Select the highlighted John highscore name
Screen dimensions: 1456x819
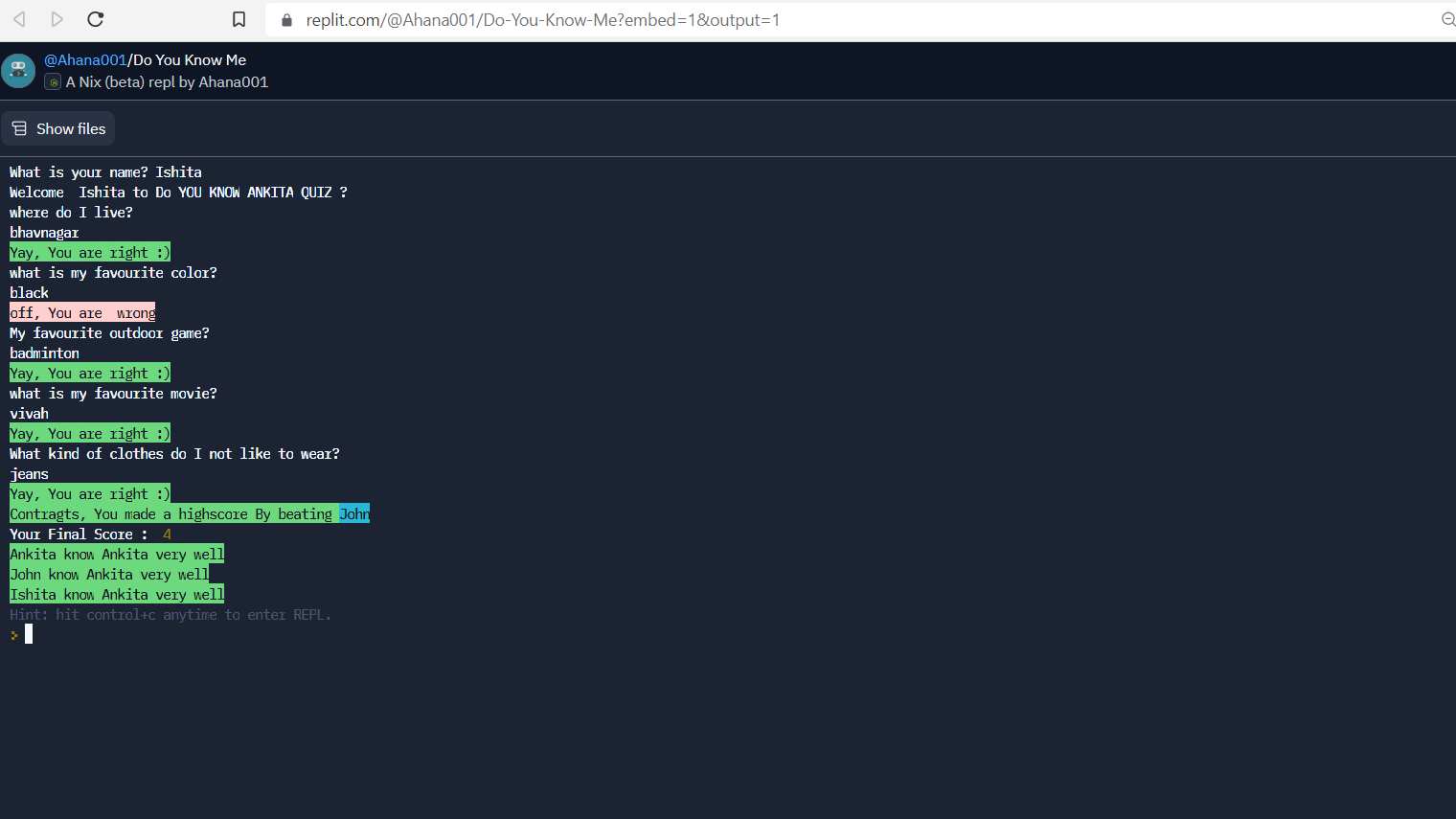pos(354,513)
